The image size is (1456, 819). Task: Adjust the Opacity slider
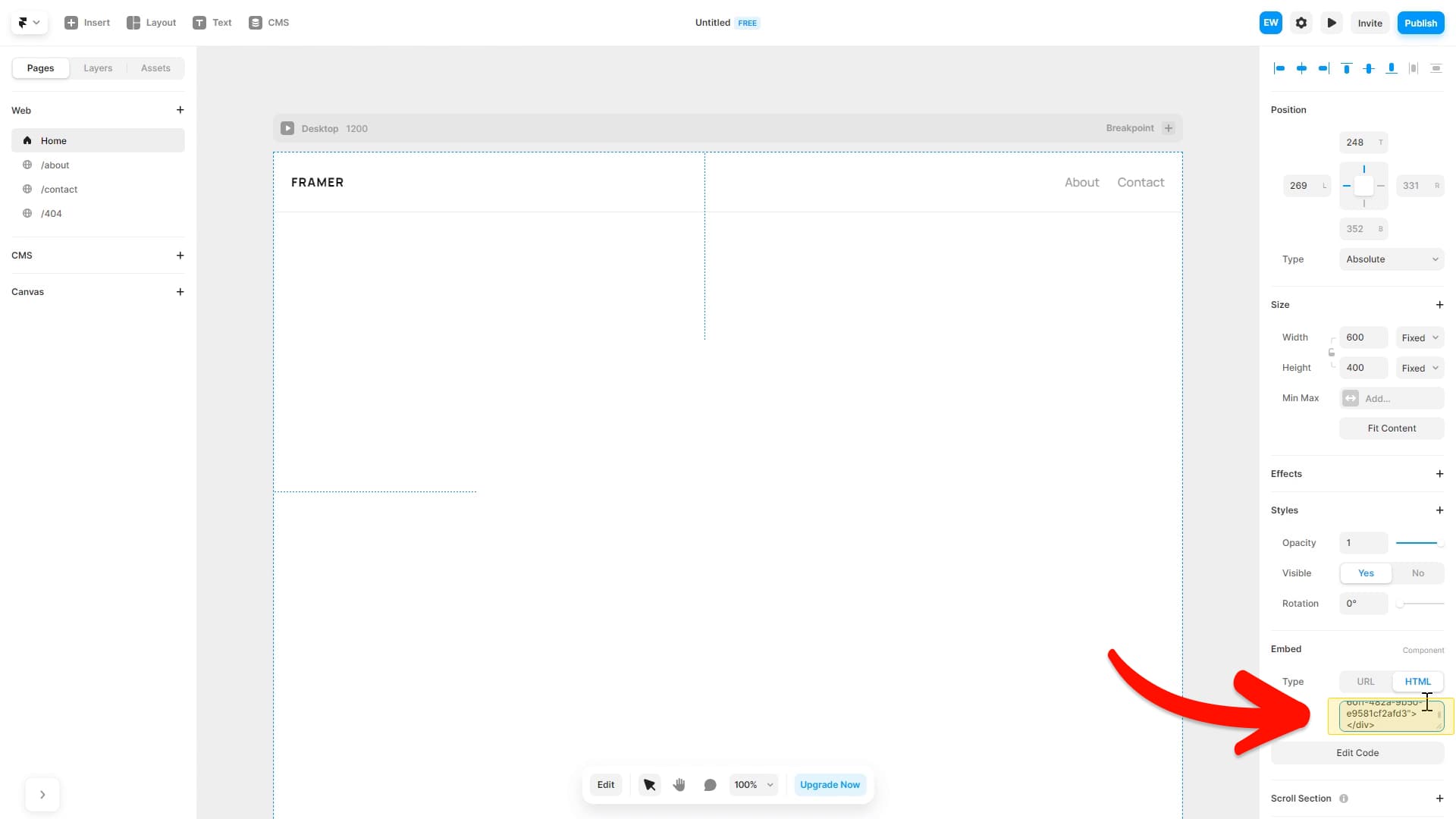click(1420, 543)
